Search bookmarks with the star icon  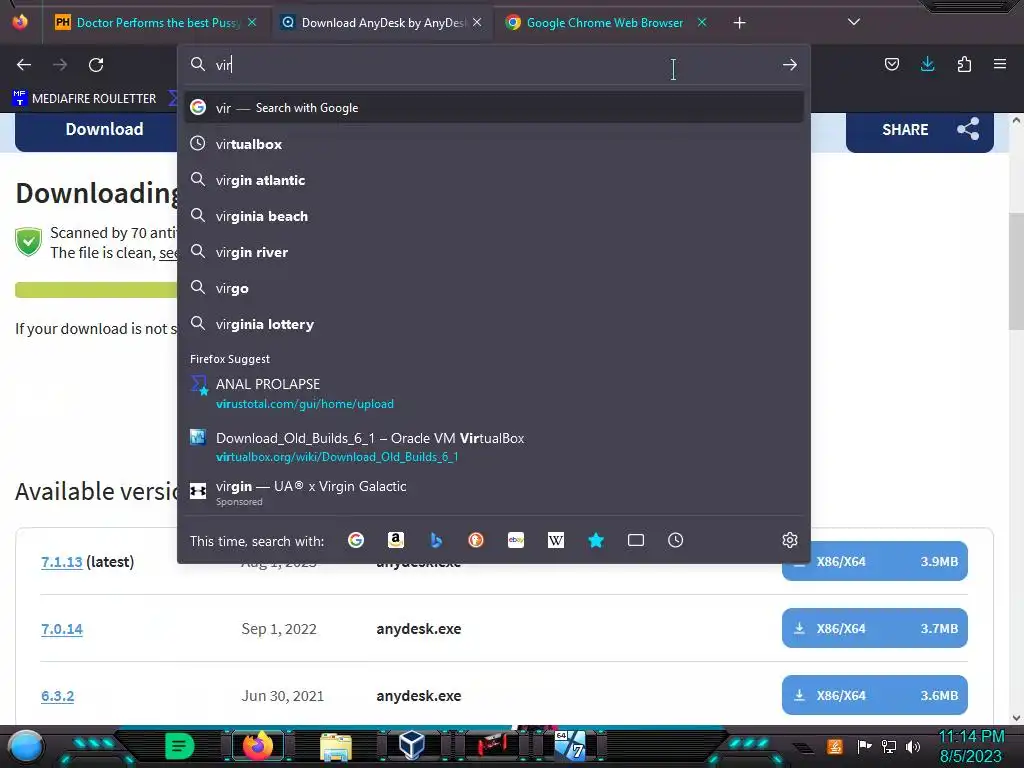coord(596,540)
